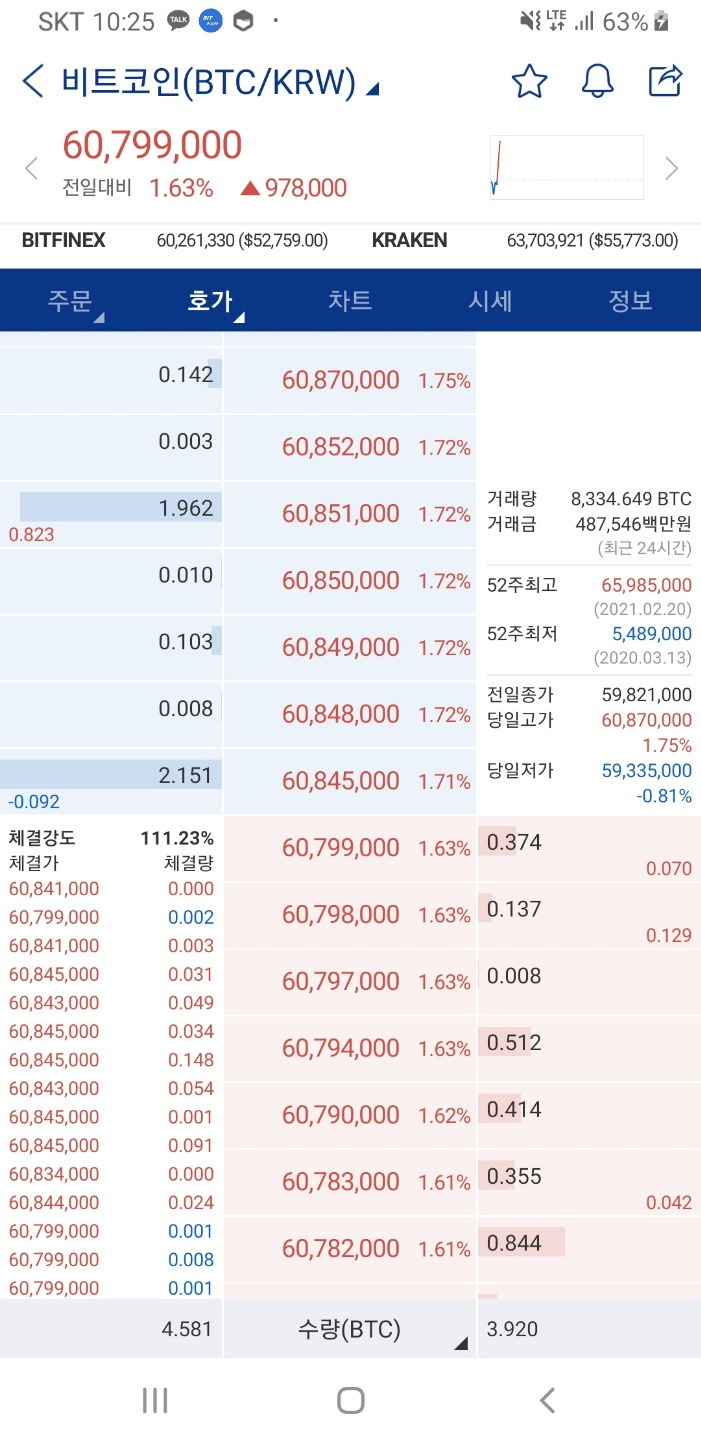Tap the back arrow beside 비트코인 title
The height and width of the screenshot is (1440, 701).
coord(33,81)
